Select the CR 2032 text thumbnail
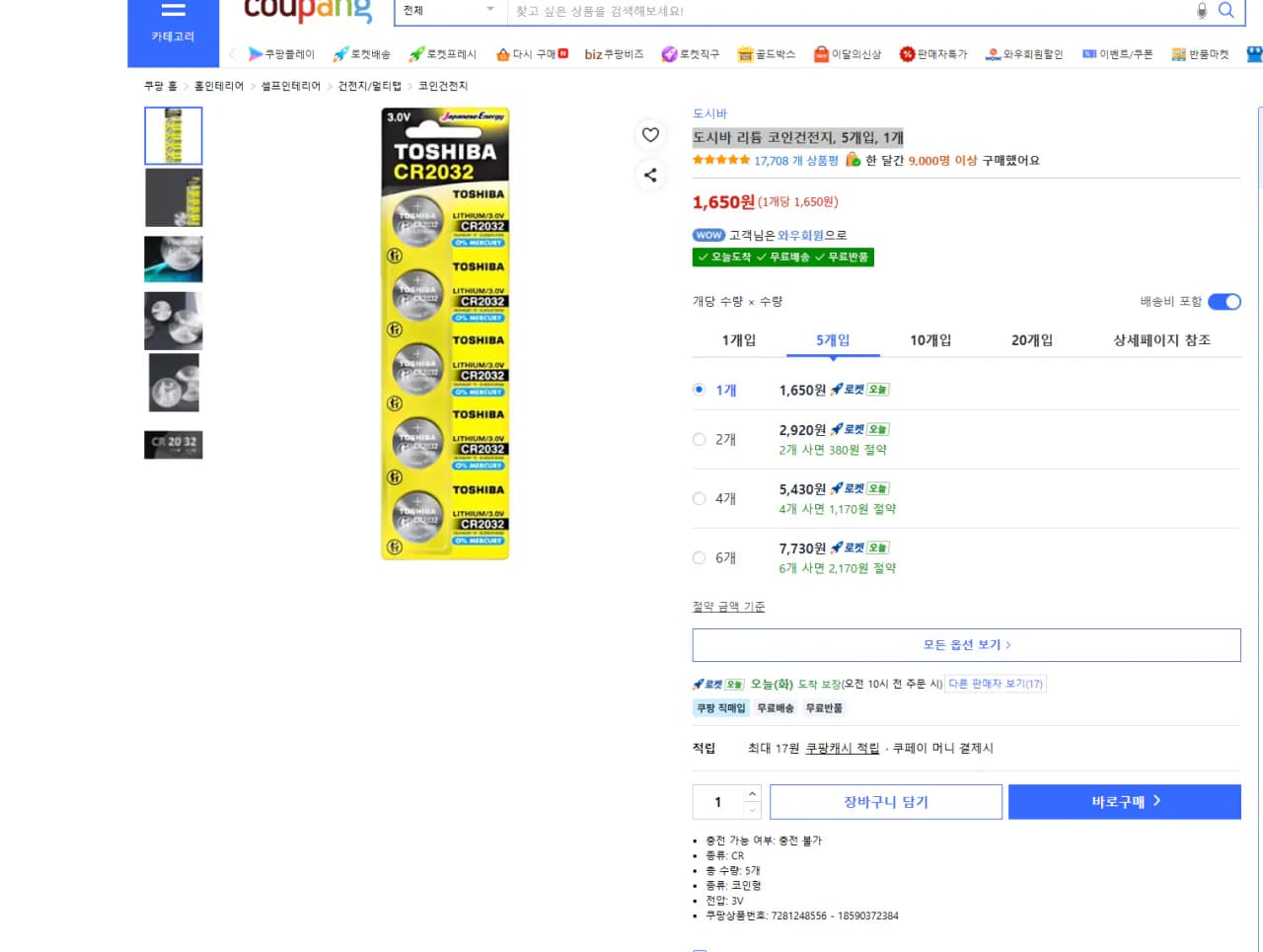This screenshot has height=952, width=1263. [x=174, y=444]
